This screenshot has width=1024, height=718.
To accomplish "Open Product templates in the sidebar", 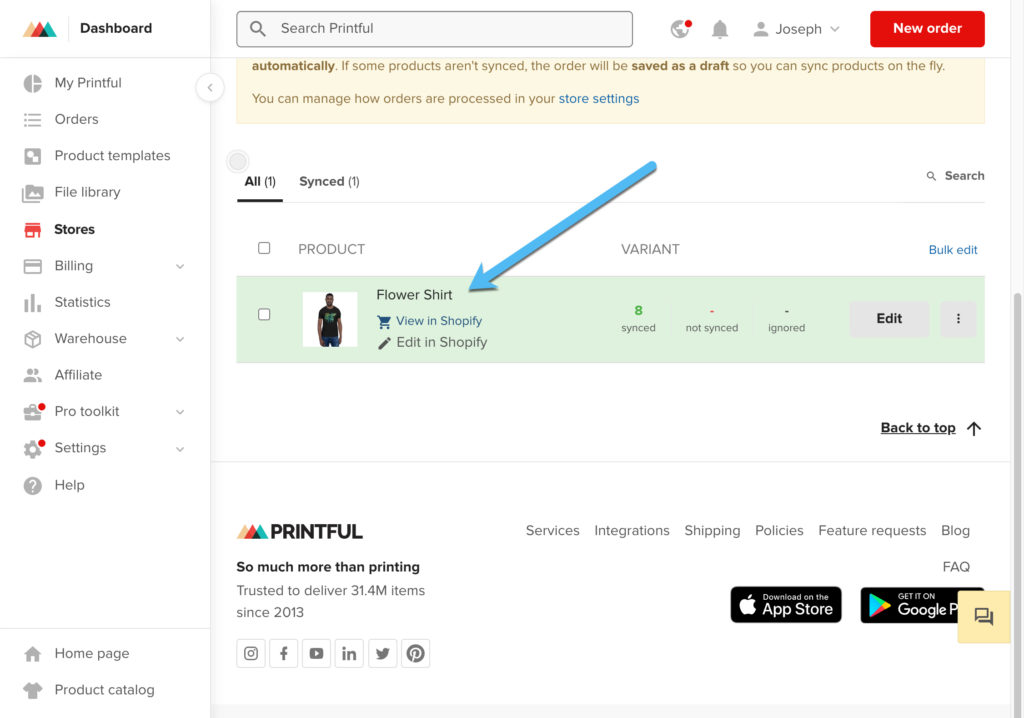I will coord(112,155).
